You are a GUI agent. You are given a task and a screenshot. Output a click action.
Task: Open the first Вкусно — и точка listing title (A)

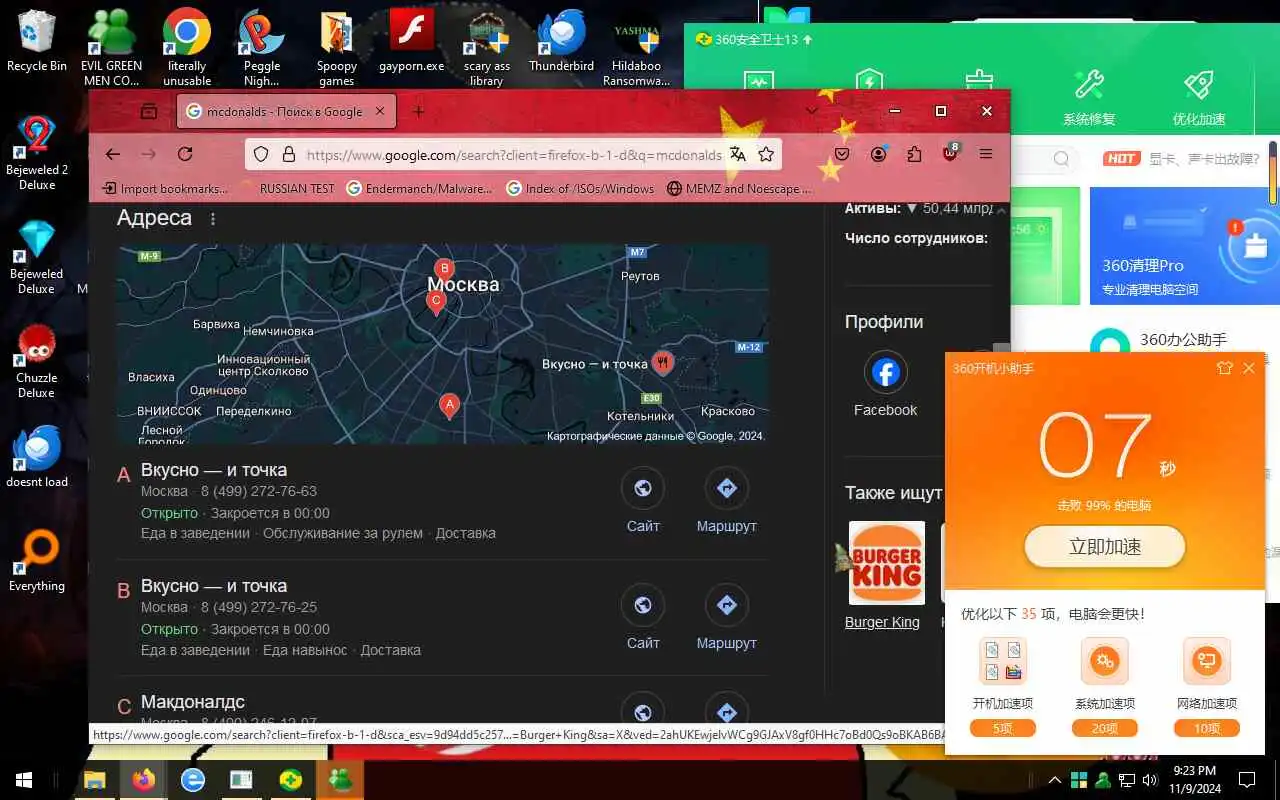214,470
